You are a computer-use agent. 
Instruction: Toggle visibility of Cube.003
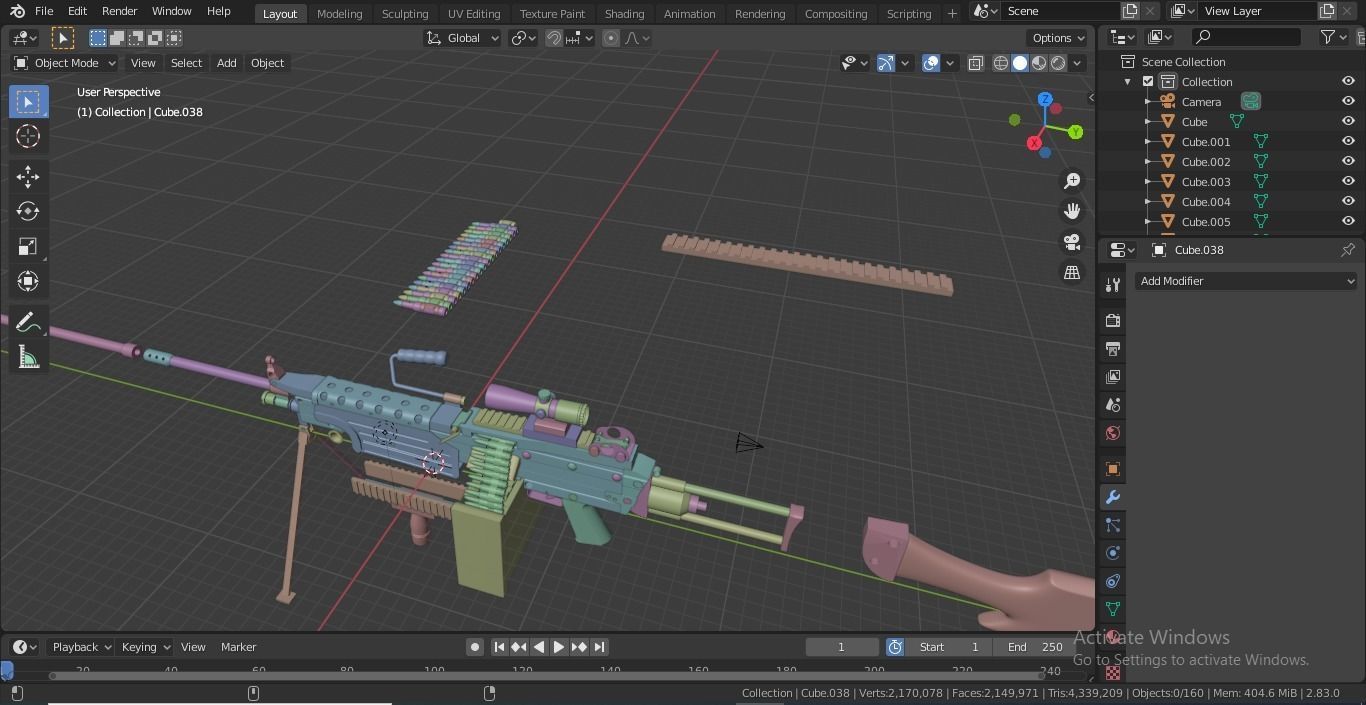click(1348, 182)
